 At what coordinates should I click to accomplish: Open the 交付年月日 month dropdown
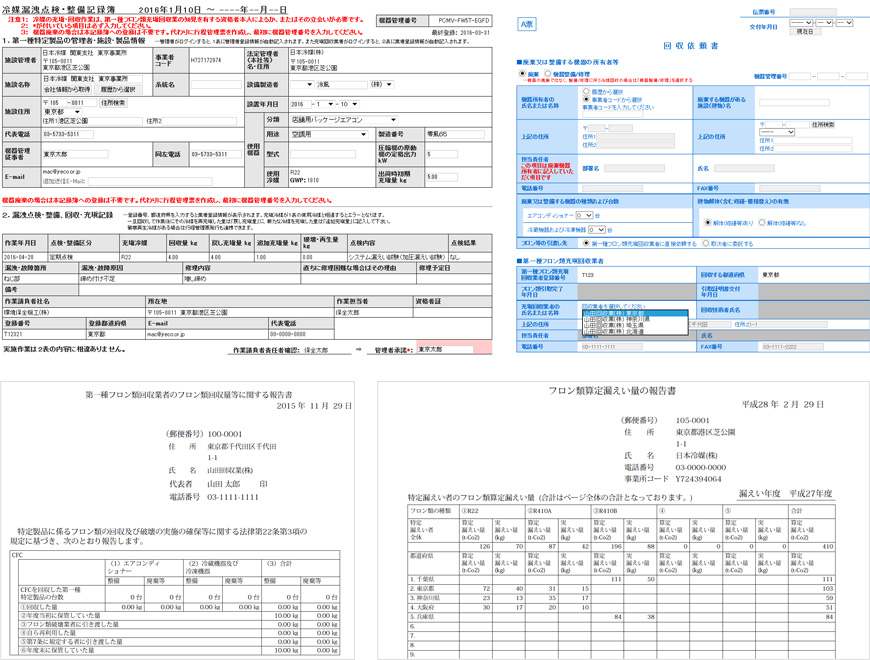824,23
